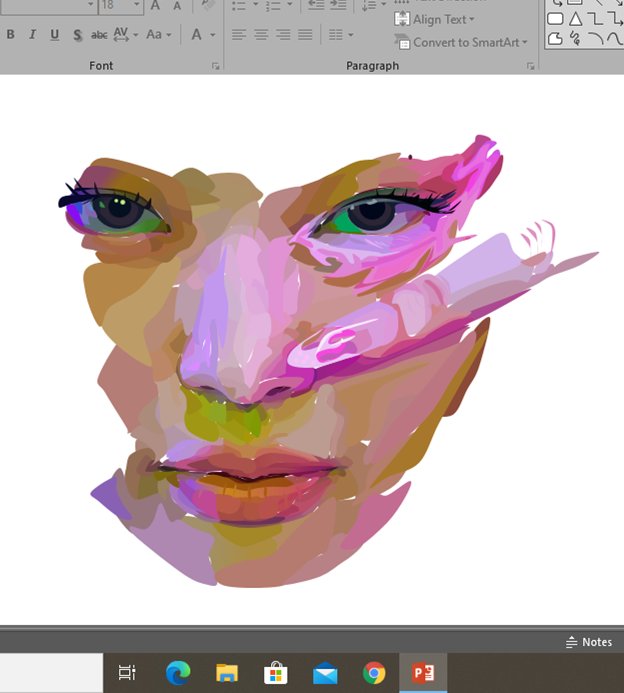Open bullets list dropdown arrow
The image size is (624, 693).
(x=255, y=5)
